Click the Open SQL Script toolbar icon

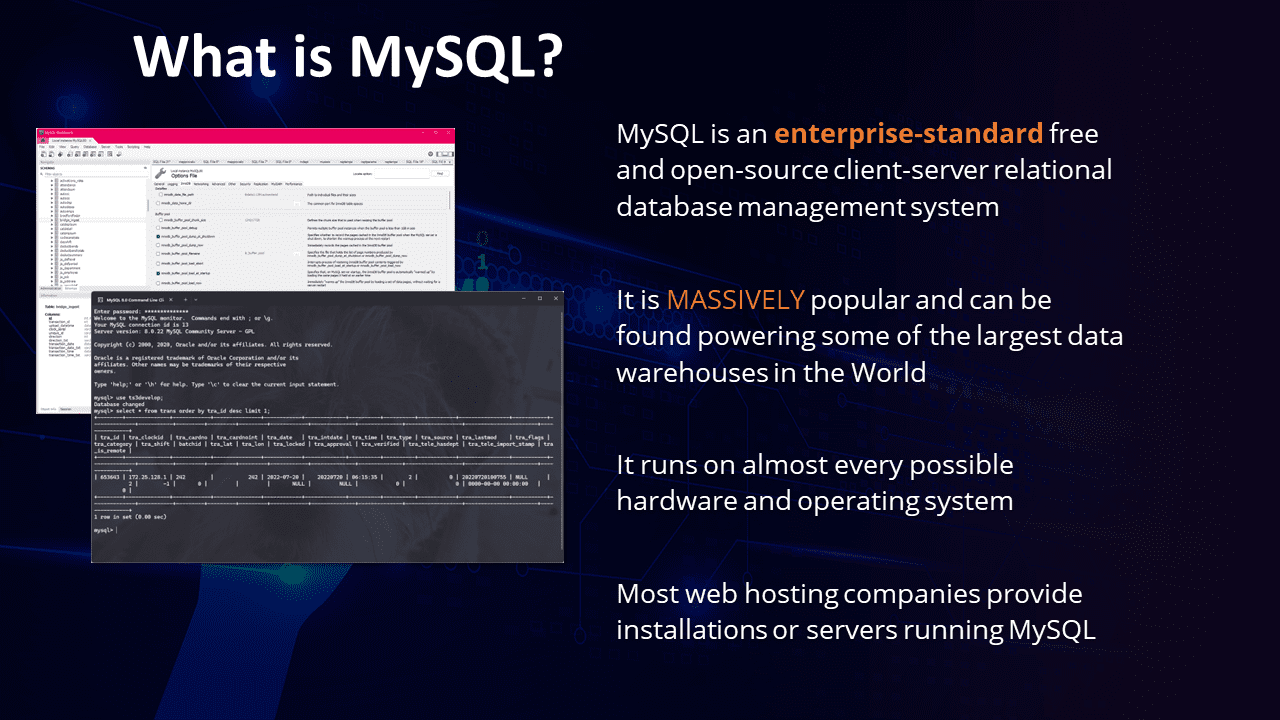point(51,154)
